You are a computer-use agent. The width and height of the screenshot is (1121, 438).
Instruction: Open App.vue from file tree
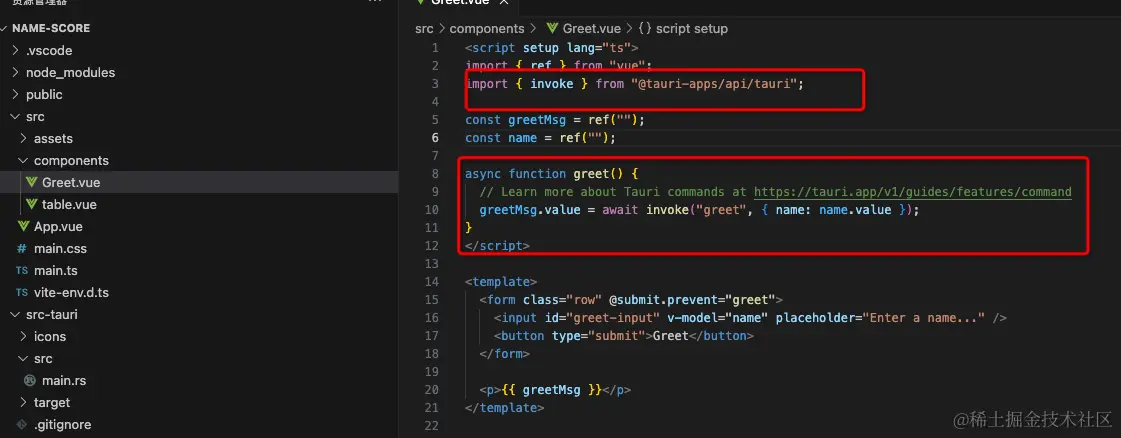58,227
